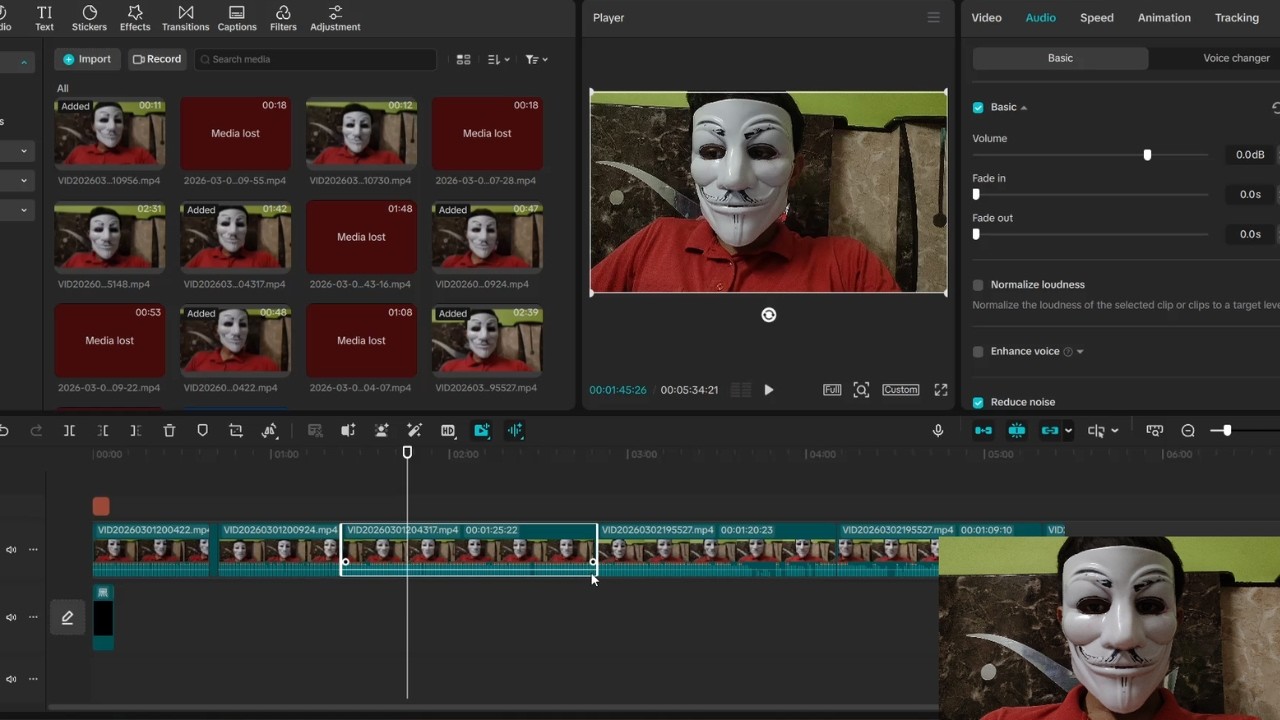Open the Transitions library
1280x720 pixels.
click(185, 18)
